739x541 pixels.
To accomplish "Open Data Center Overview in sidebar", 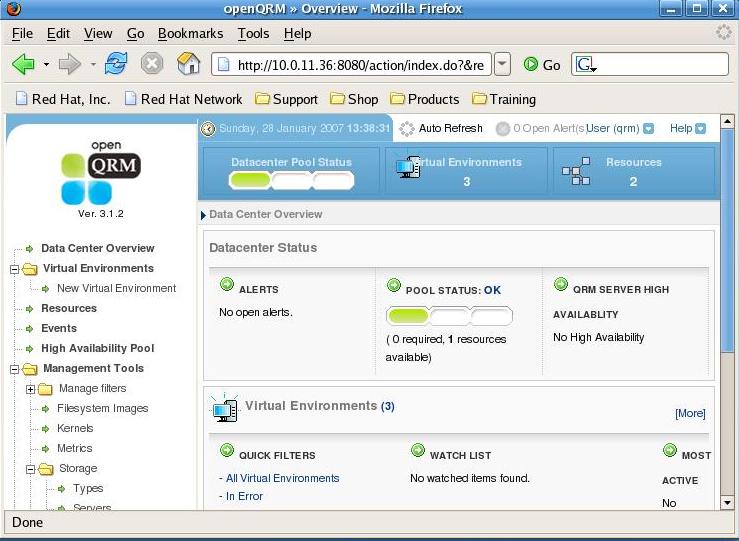I will (98, 248).
